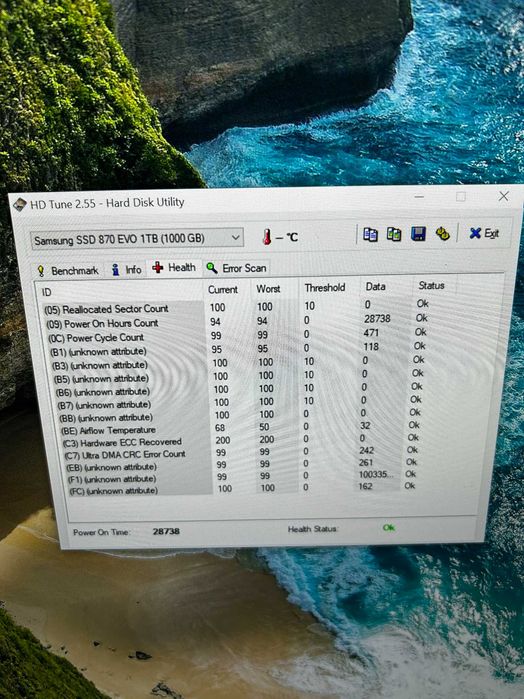The height and width of the screenshot is (699, 524).
Task: Select the (C7) Ultra DMA CRC Error Count row
Action: [241, 453]
